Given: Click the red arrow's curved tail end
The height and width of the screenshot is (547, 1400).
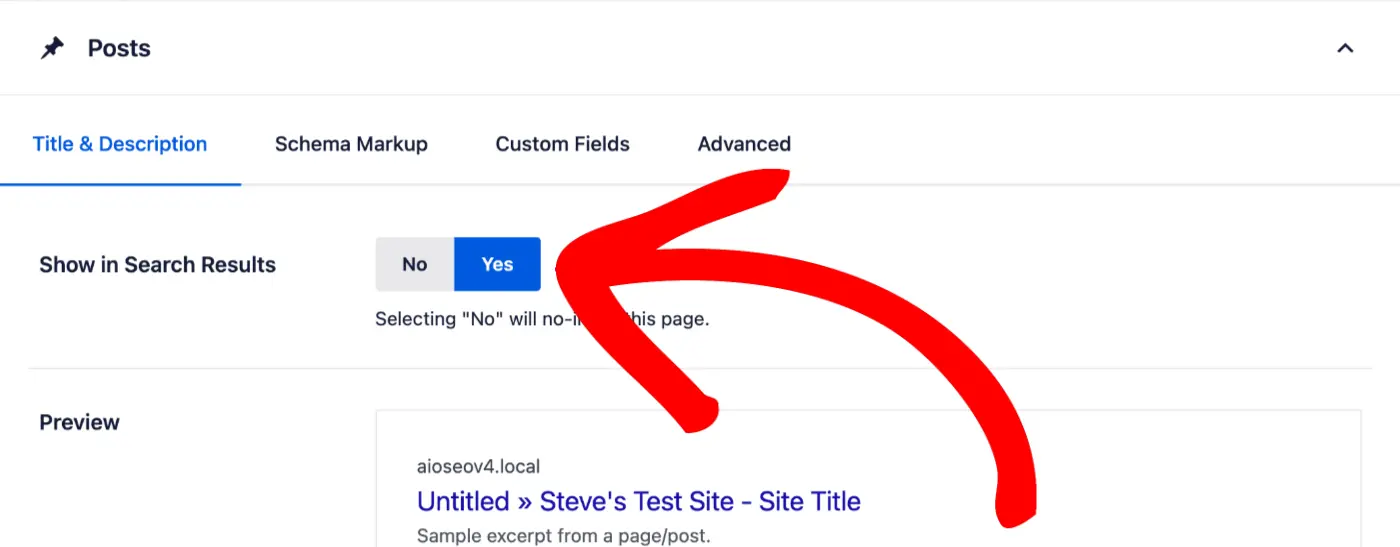Looking at the screenshot, I should [1017, 505].
